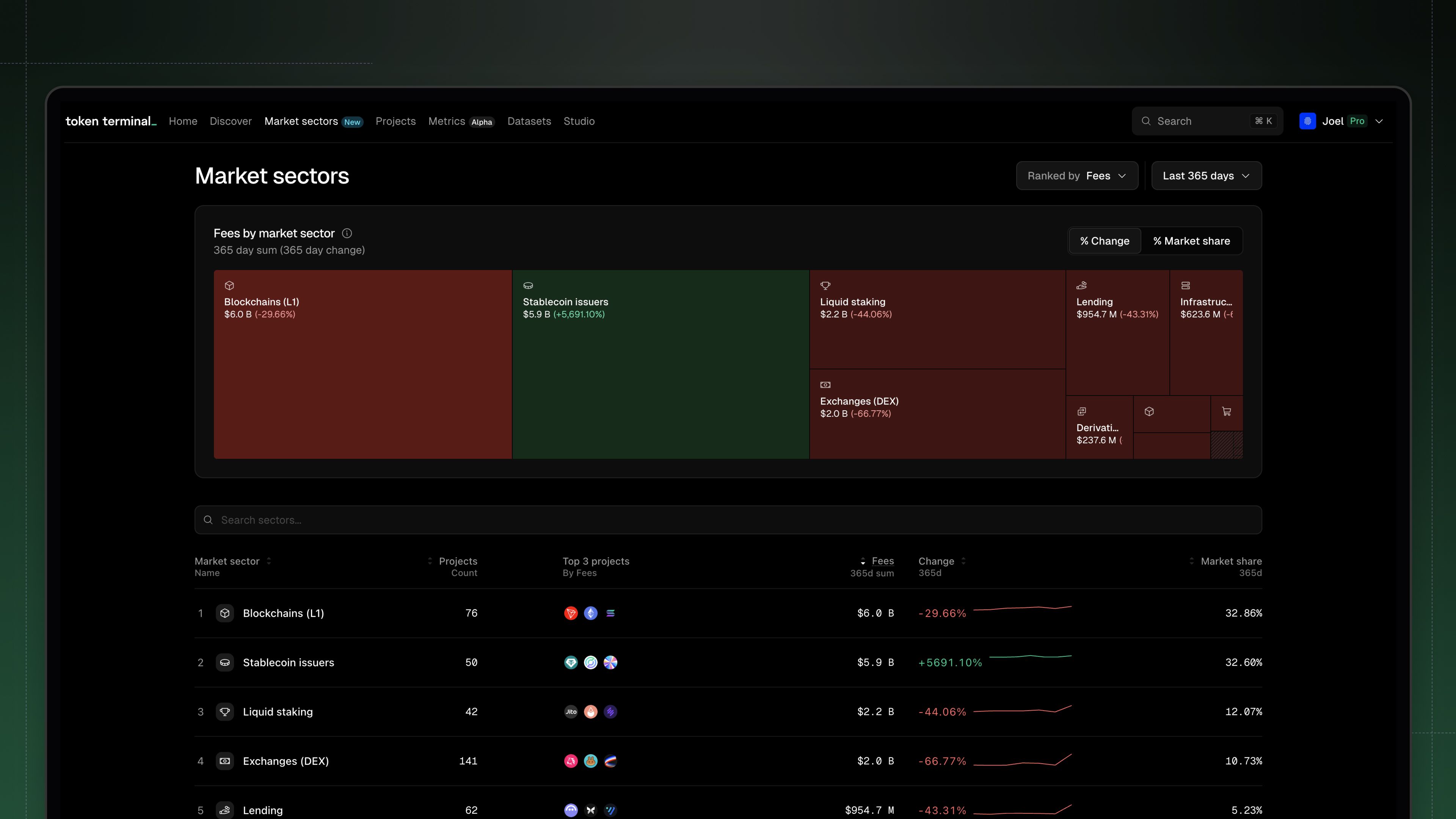Click the Liquid staking row trophy icon
The width and height of the screenshot is (1456, 819).
[224, 712]
